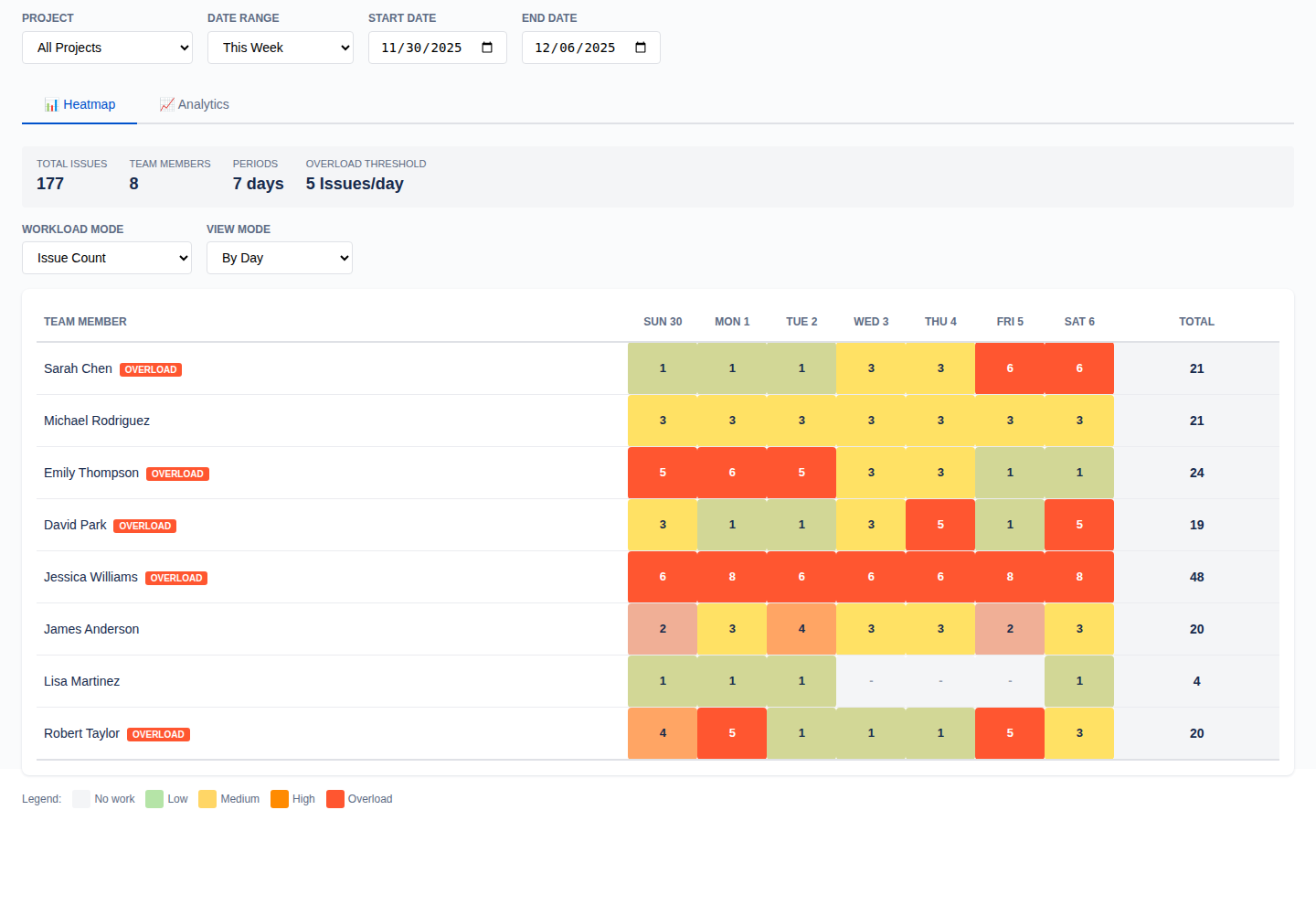The image size is (1316, 906).
Task: Click the green Low legend swatch
Action: click(x=153, y=798)
